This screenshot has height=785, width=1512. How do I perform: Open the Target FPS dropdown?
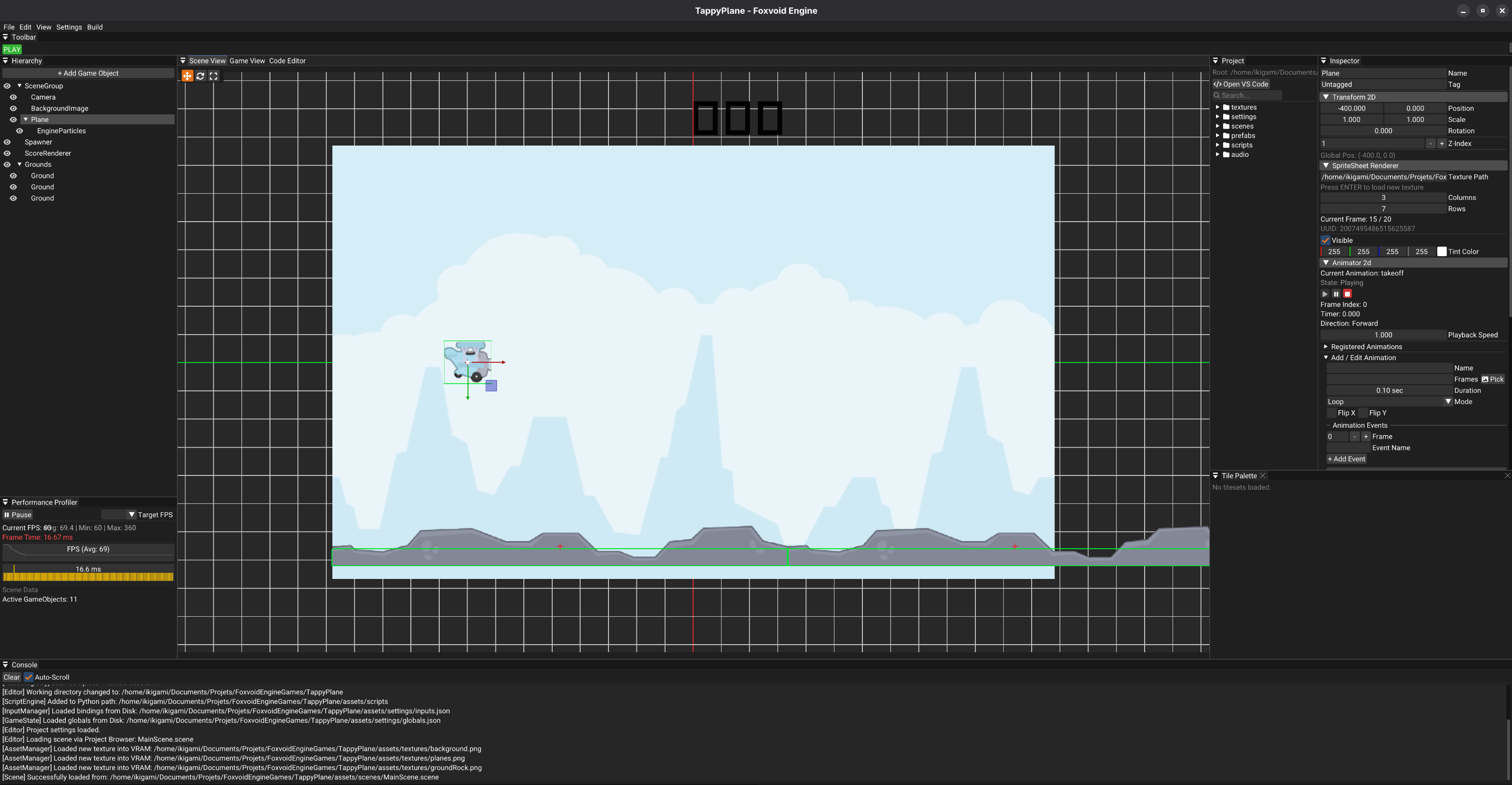[x=119, y=515]
